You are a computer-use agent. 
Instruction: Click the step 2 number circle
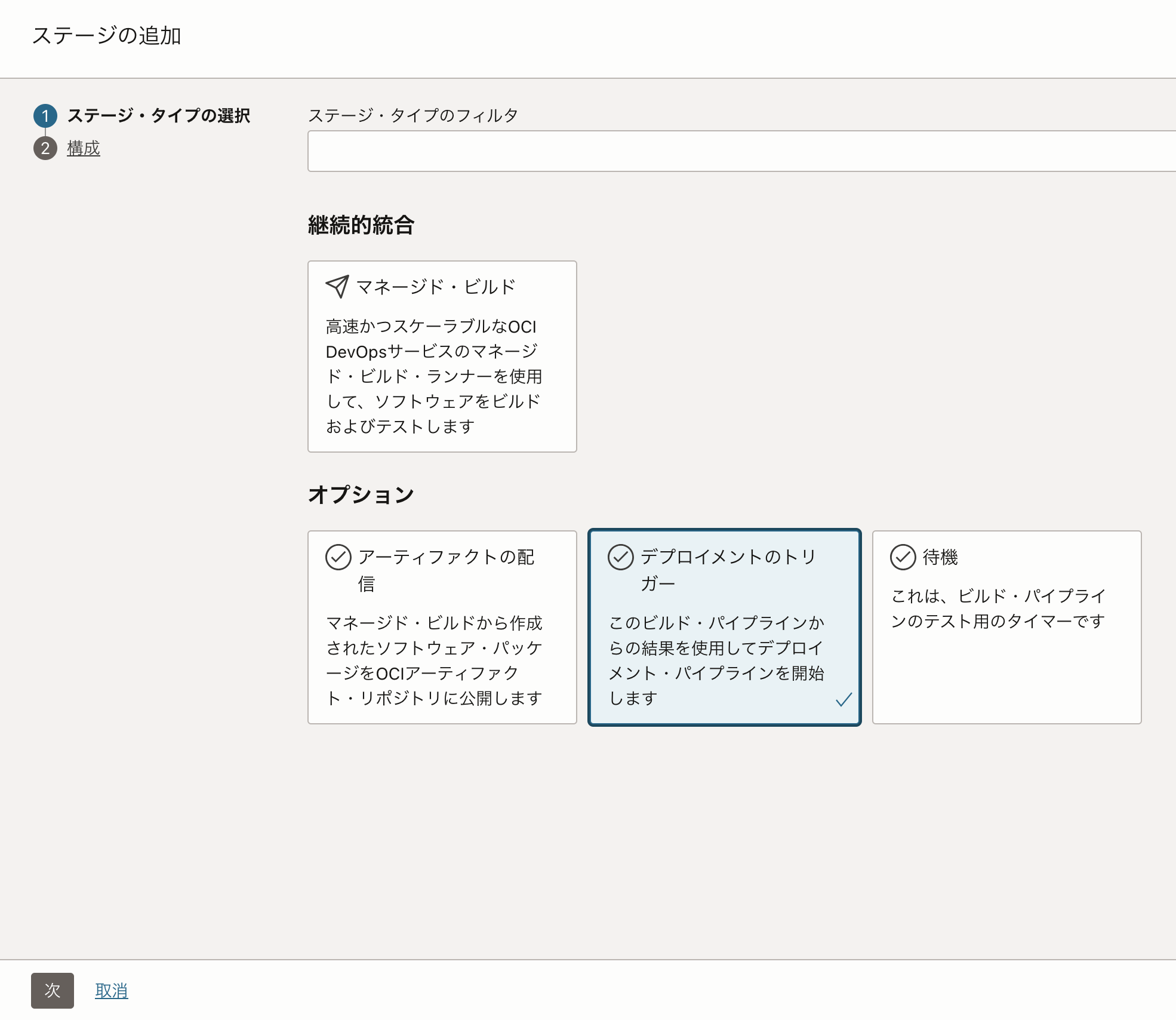45,148
